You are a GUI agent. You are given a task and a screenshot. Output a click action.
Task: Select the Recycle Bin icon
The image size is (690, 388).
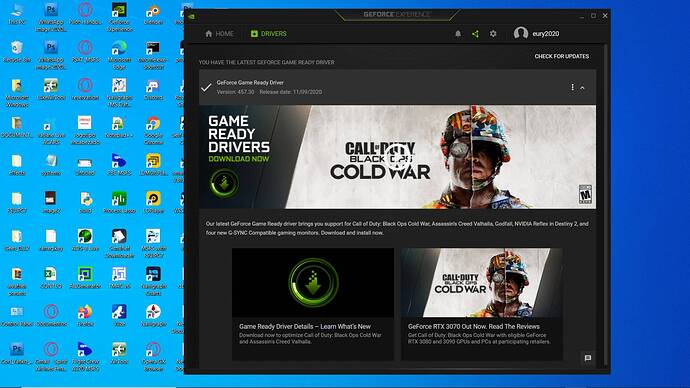[17, 51]
